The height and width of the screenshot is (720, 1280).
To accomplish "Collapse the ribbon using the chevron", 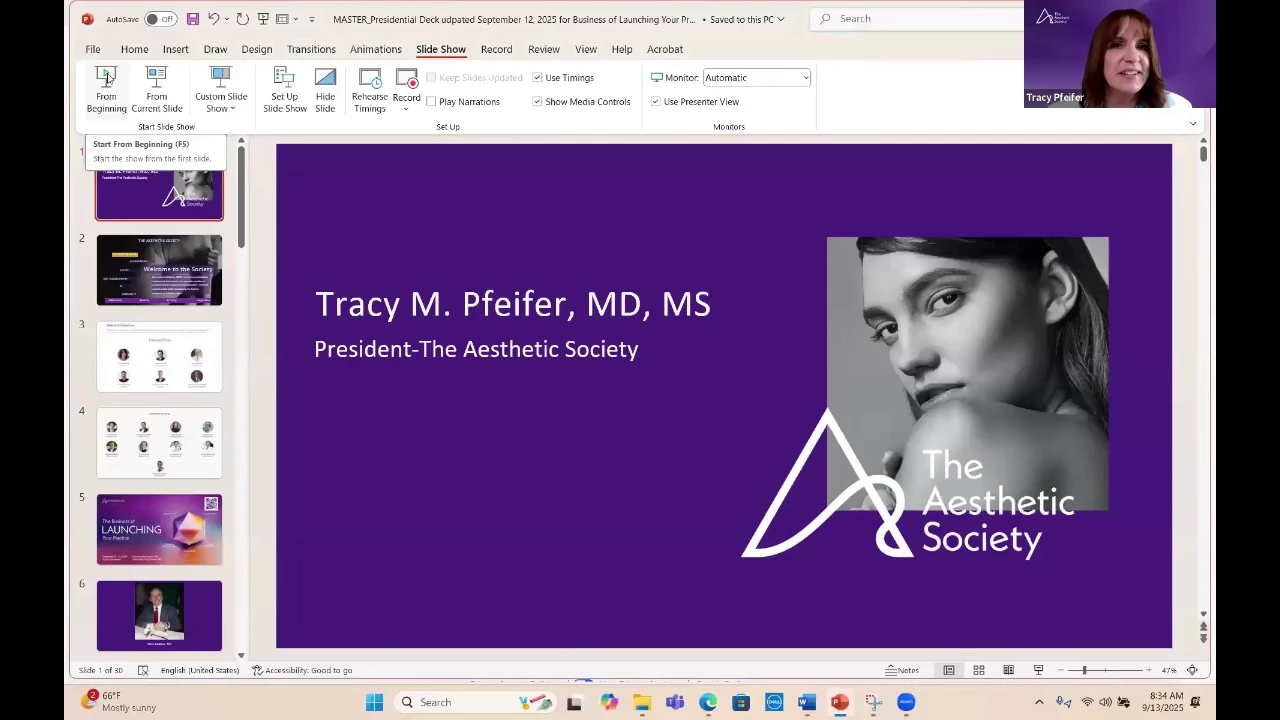I will tap(1192, 124).
